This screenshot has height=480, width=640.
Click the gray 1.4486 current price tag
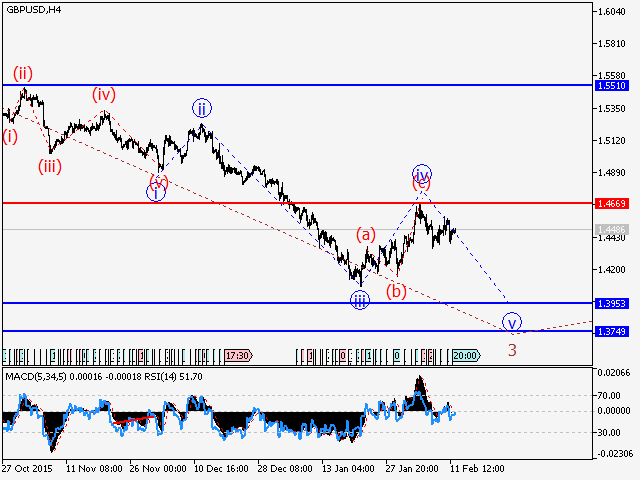point(611,229)
